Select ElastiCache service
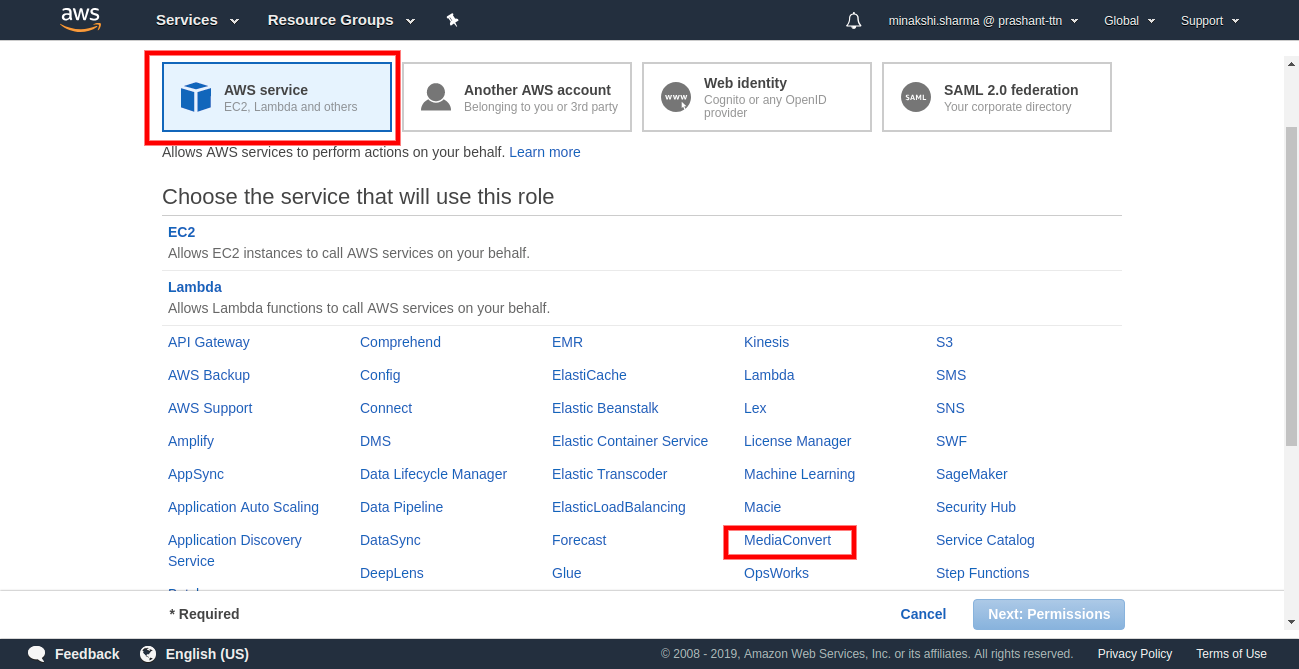Viewport: 1299px width, 669px height. click(x=589, y=375)
